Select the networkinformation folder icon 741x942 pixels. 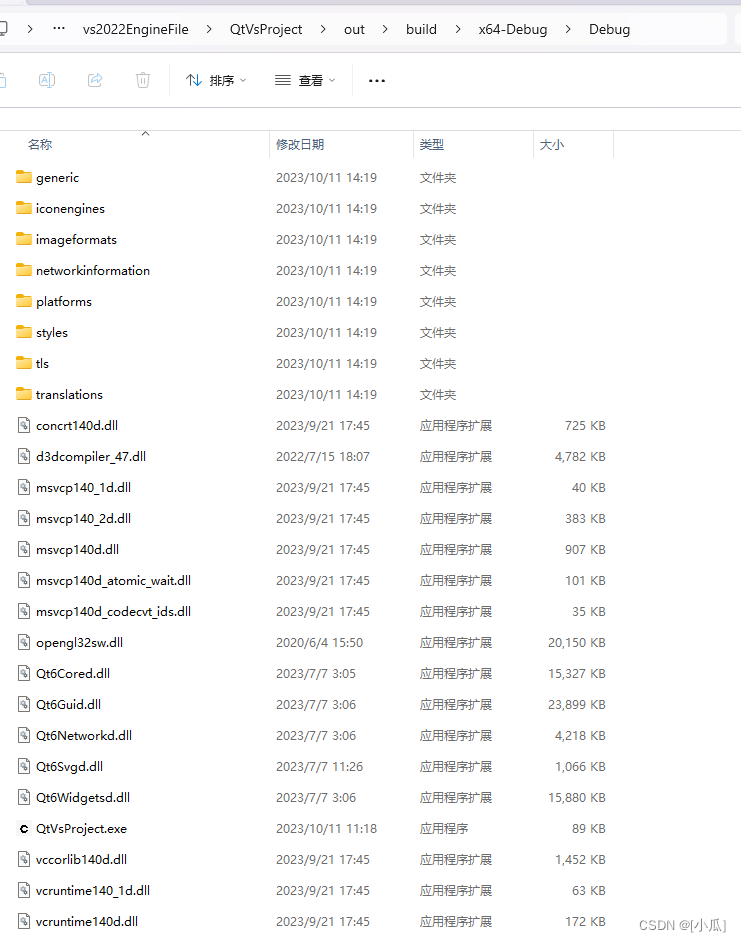[24, 270]
